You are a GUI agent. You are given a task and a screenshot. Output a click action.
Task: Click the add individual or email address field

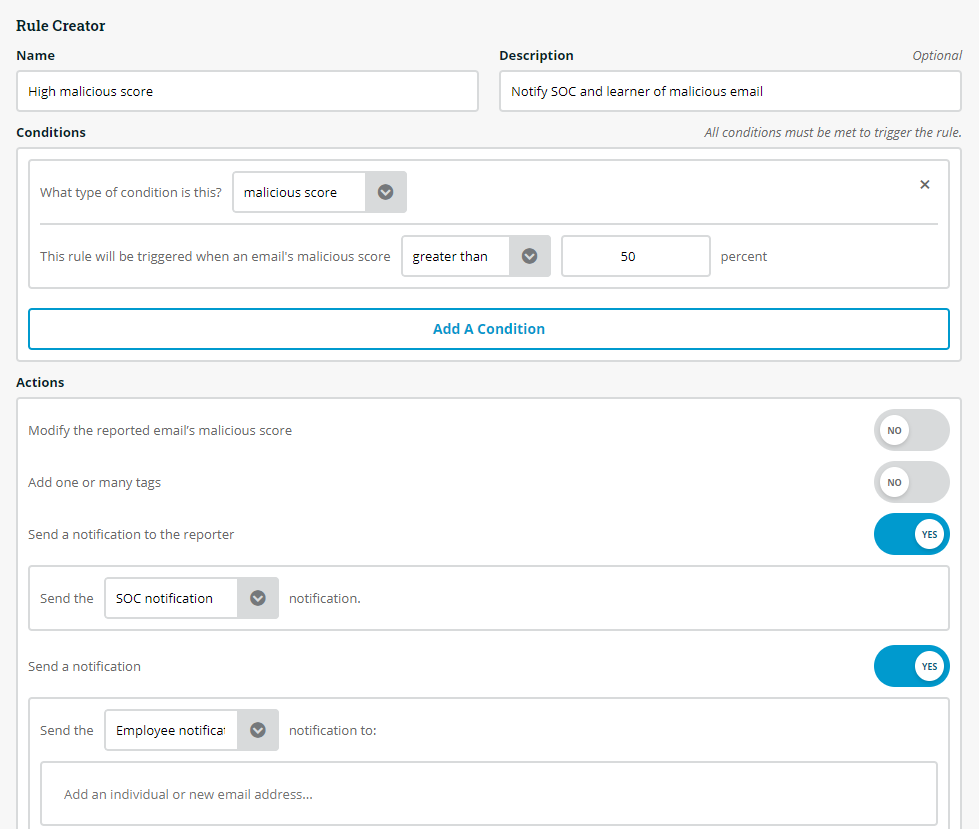pos(488,795)
